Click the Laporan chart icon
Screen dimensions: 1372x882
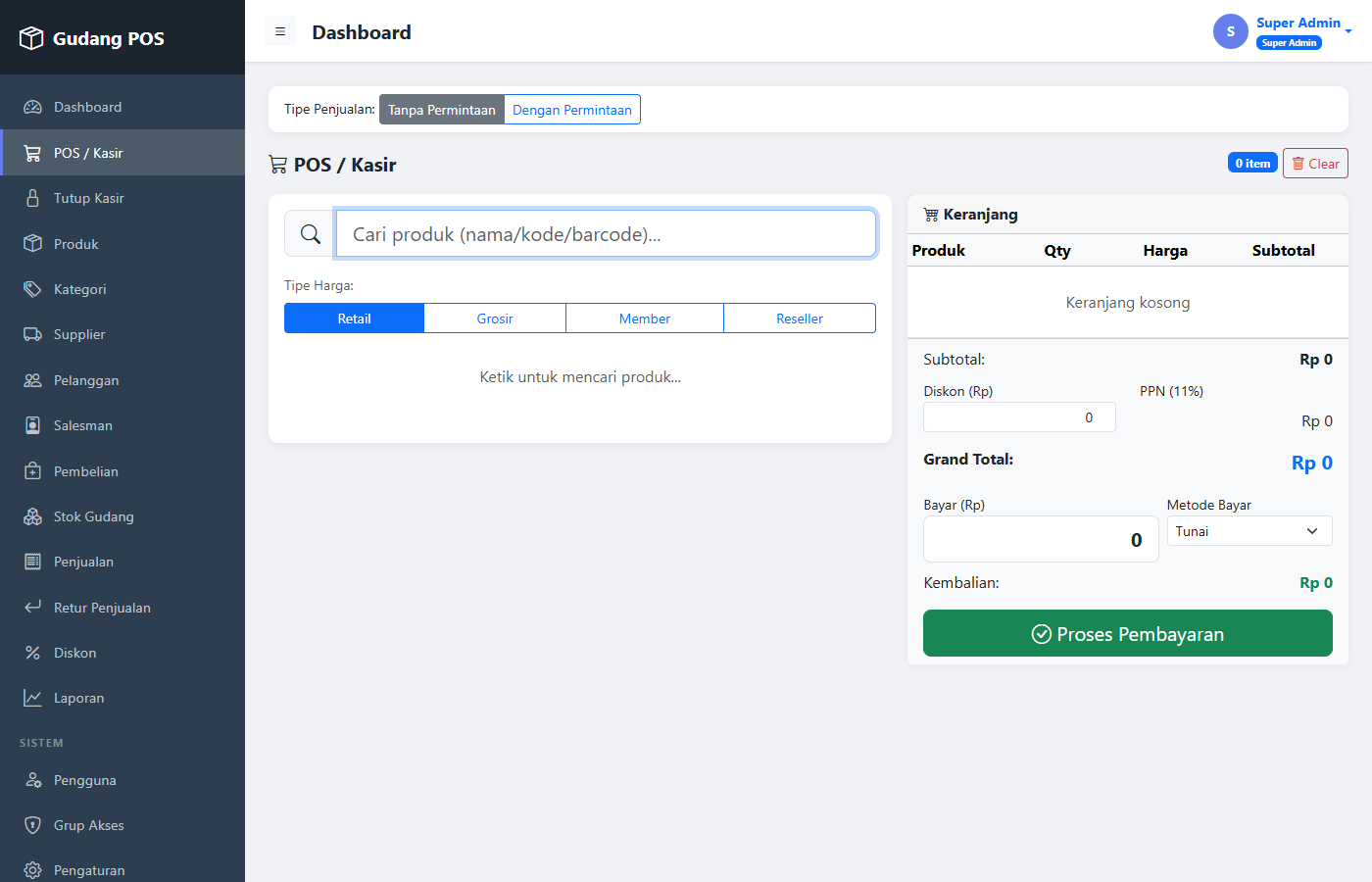click(32, 698)
